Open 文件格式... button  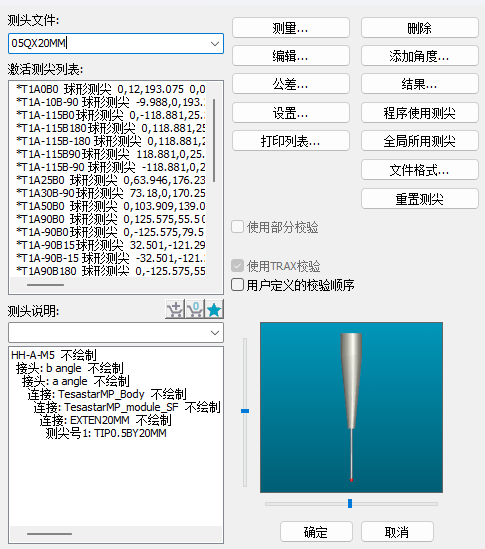click(420, 170)
